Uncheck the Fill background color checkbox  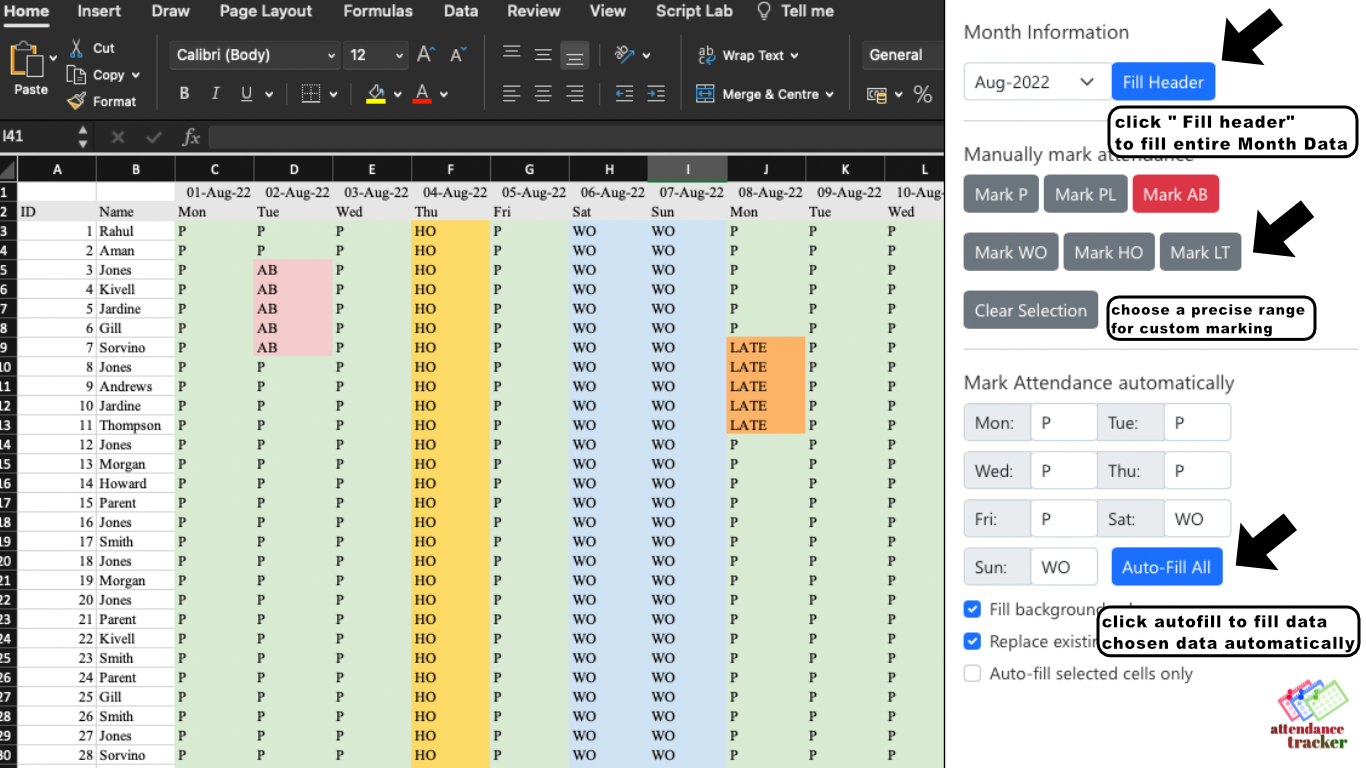pos(972,609)
